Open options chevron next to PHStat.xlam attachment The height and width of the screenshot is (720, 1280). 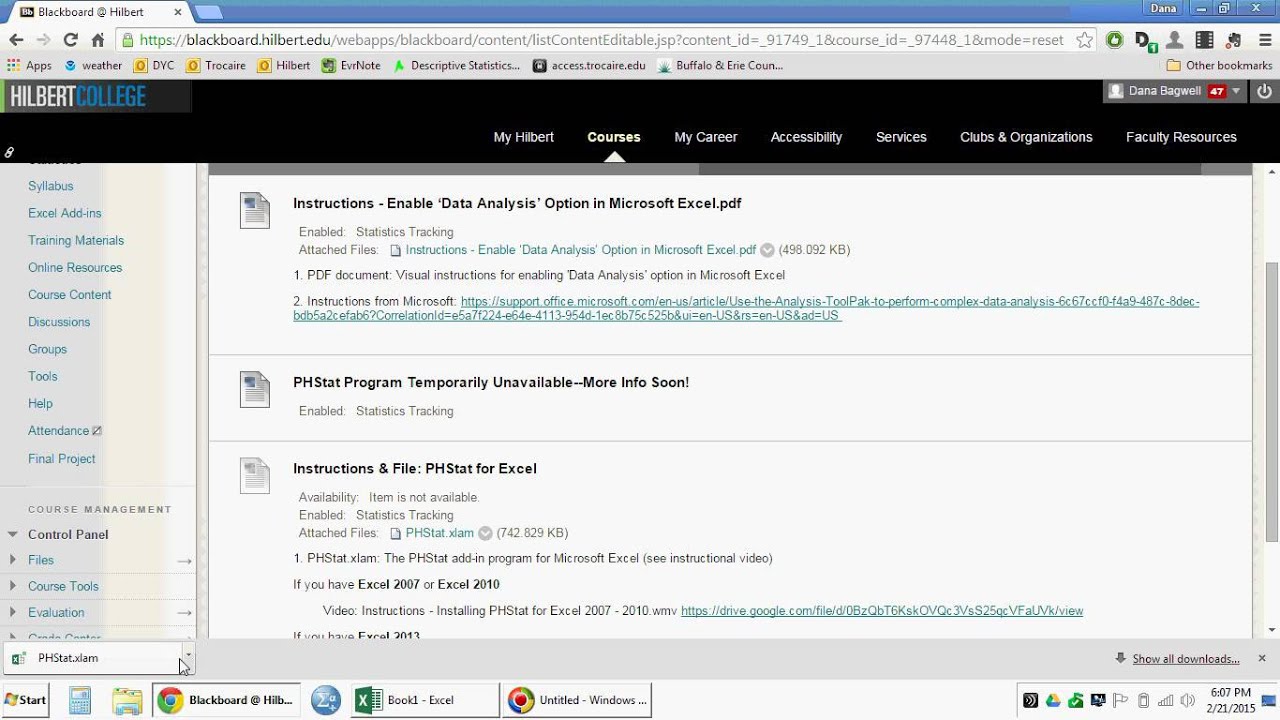485,533
